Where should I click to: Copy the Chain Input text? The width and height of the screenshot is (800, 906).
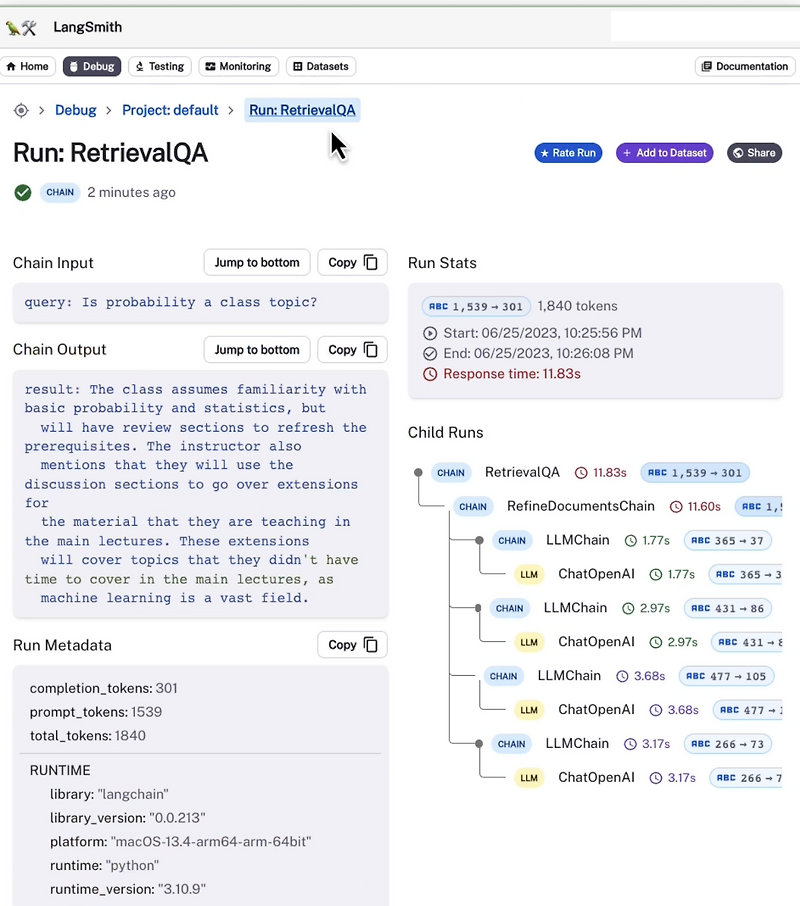tap(351, 262)
